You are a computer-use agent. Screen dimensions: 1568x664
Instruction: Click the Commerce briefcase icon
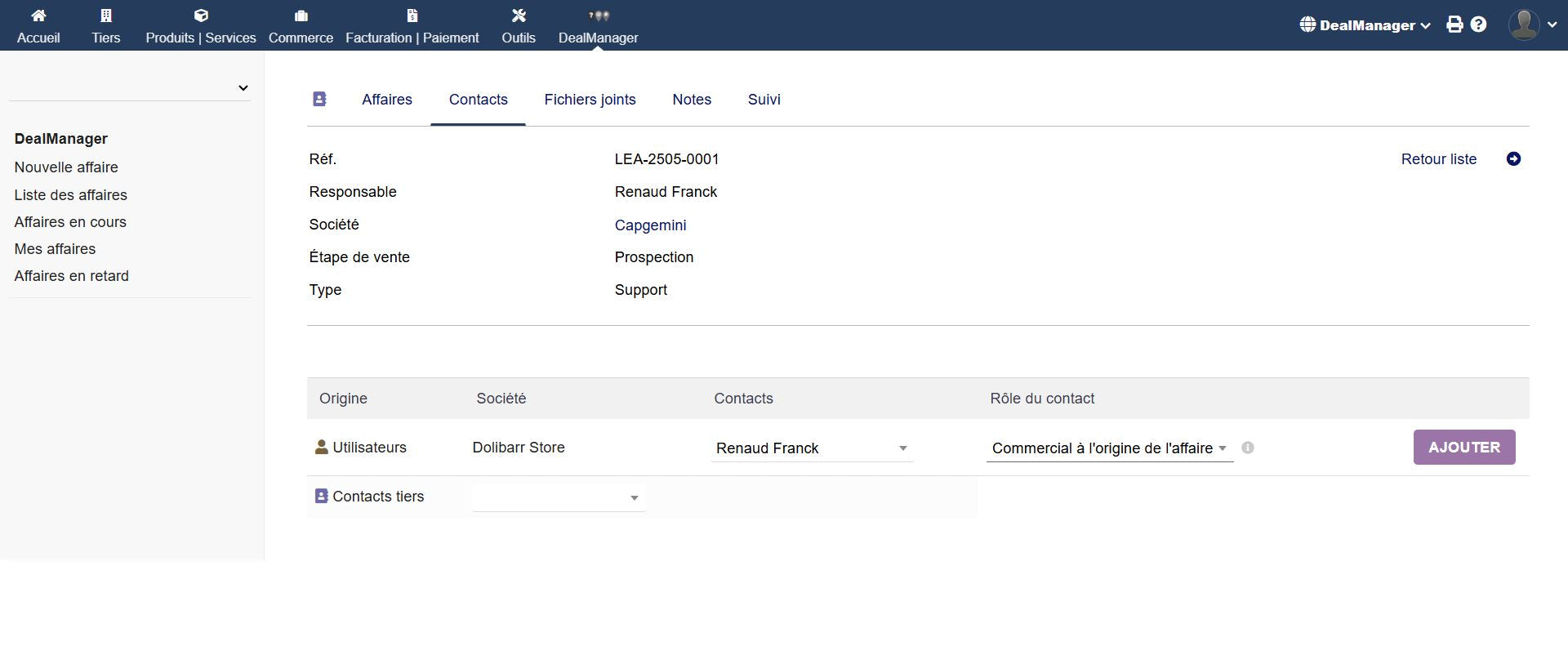301,16
